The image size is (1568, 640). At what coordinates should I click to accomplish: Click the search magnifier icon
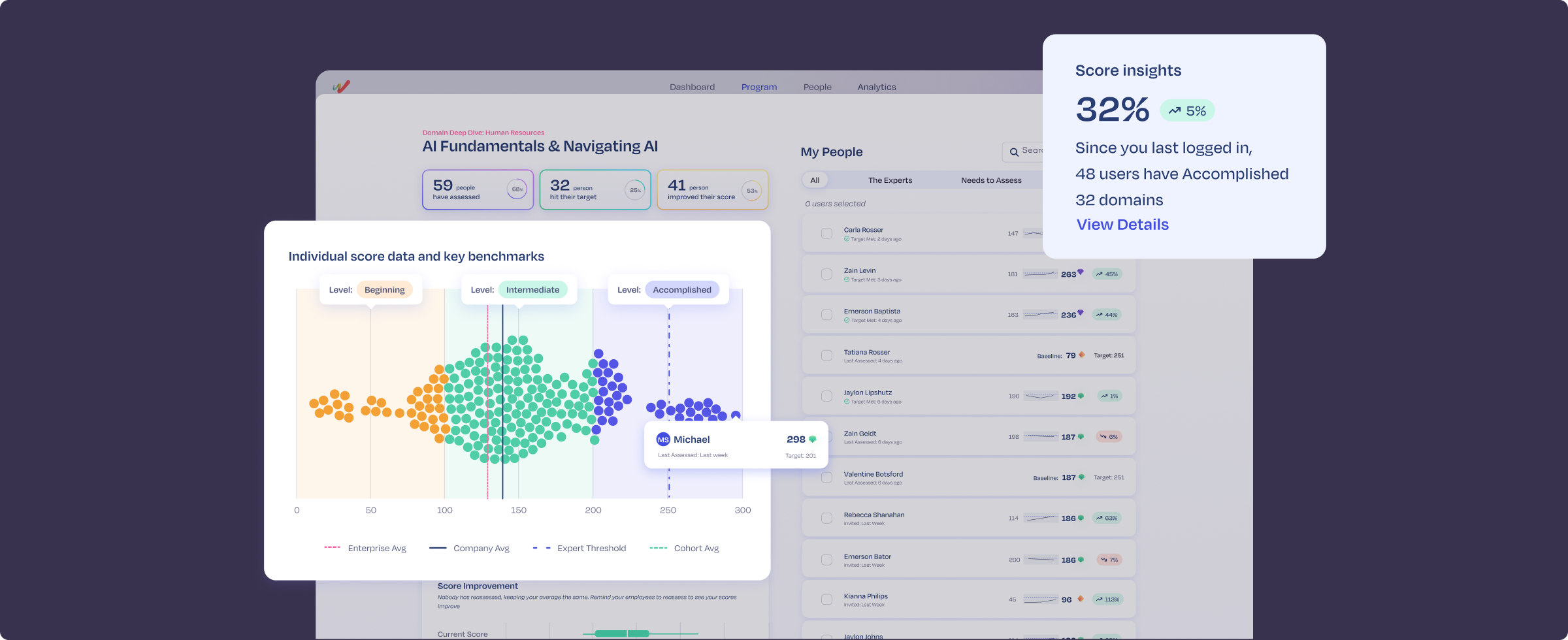[x=1014, y=152]
